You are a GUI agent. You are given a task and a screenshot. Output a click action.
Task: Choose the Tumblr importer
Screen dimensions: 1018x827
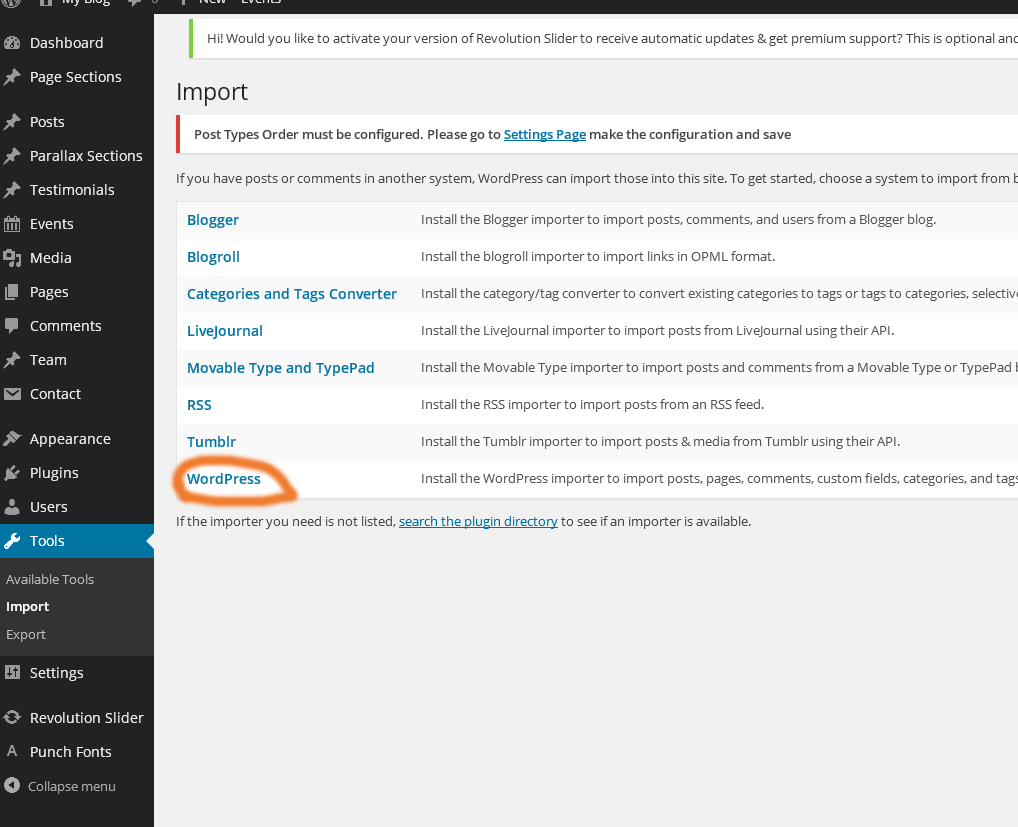click(211, 442)
